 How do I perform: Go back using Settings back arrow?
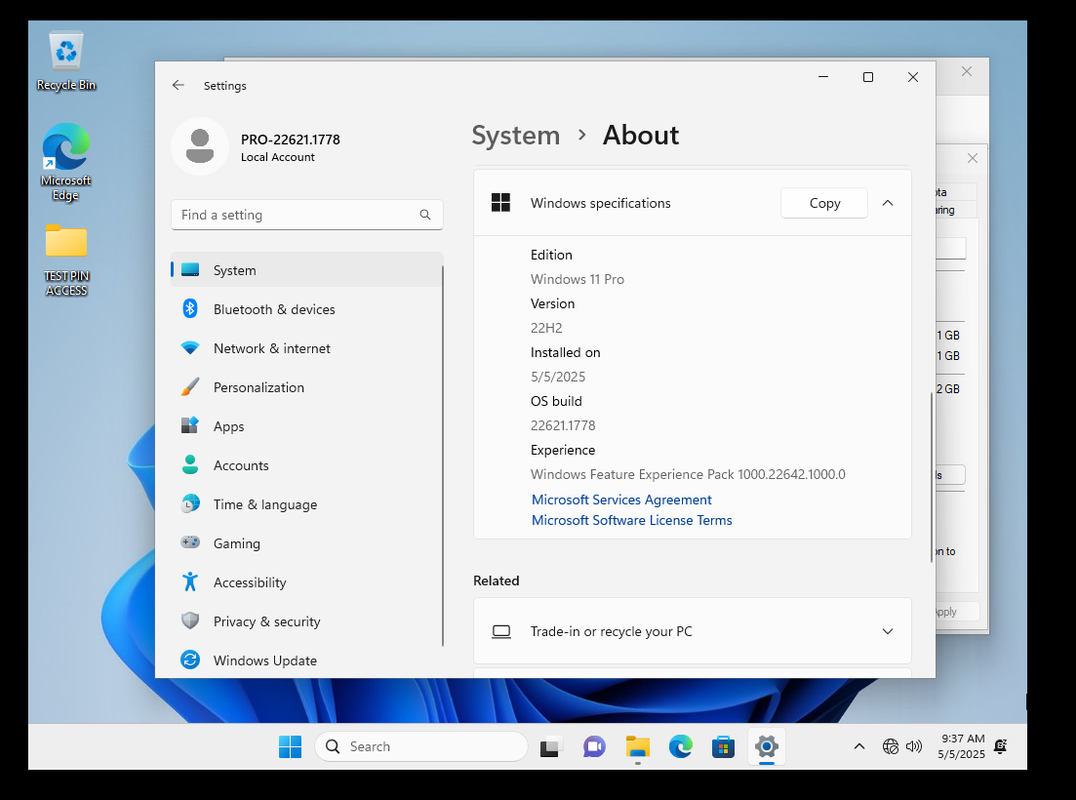(178, 85)
